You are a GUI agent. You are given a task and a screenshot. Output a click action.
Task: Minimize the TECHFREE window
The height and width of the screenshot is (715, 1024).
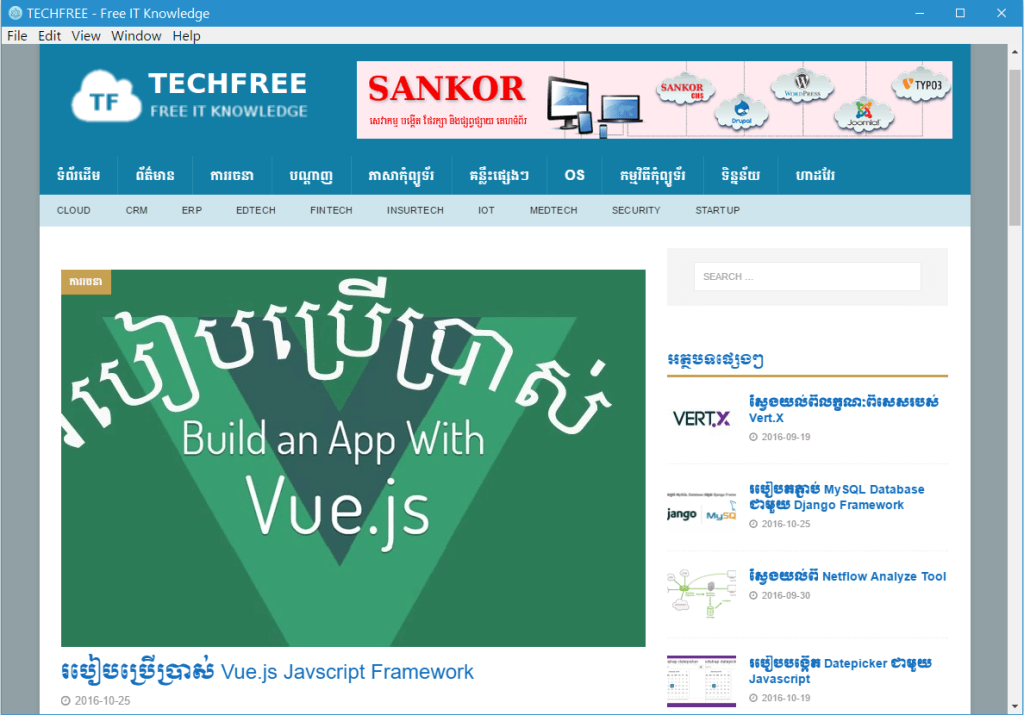(920, 13)
